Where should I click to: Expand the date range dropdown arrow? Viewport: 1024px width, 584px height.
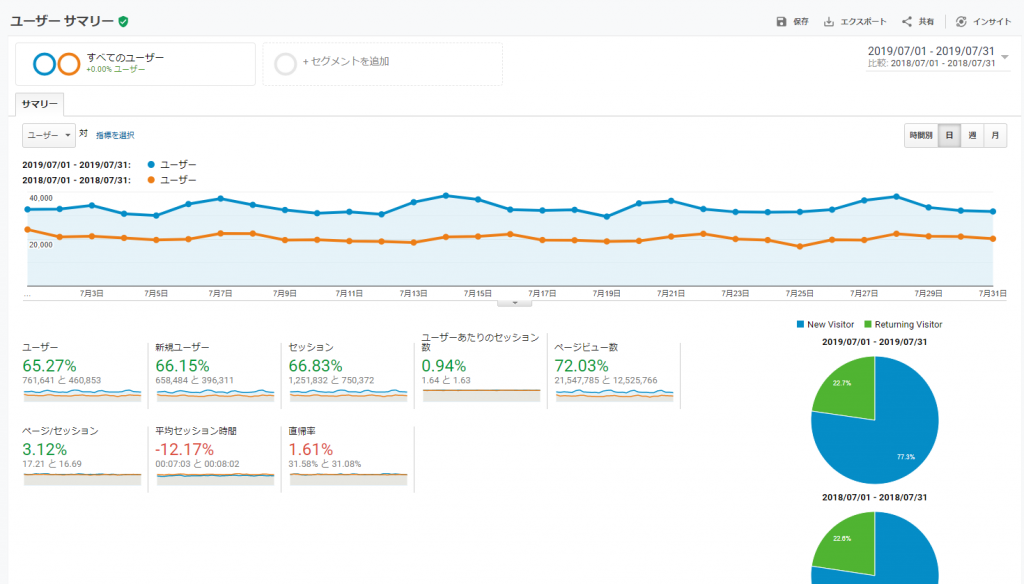[1004, 57]
